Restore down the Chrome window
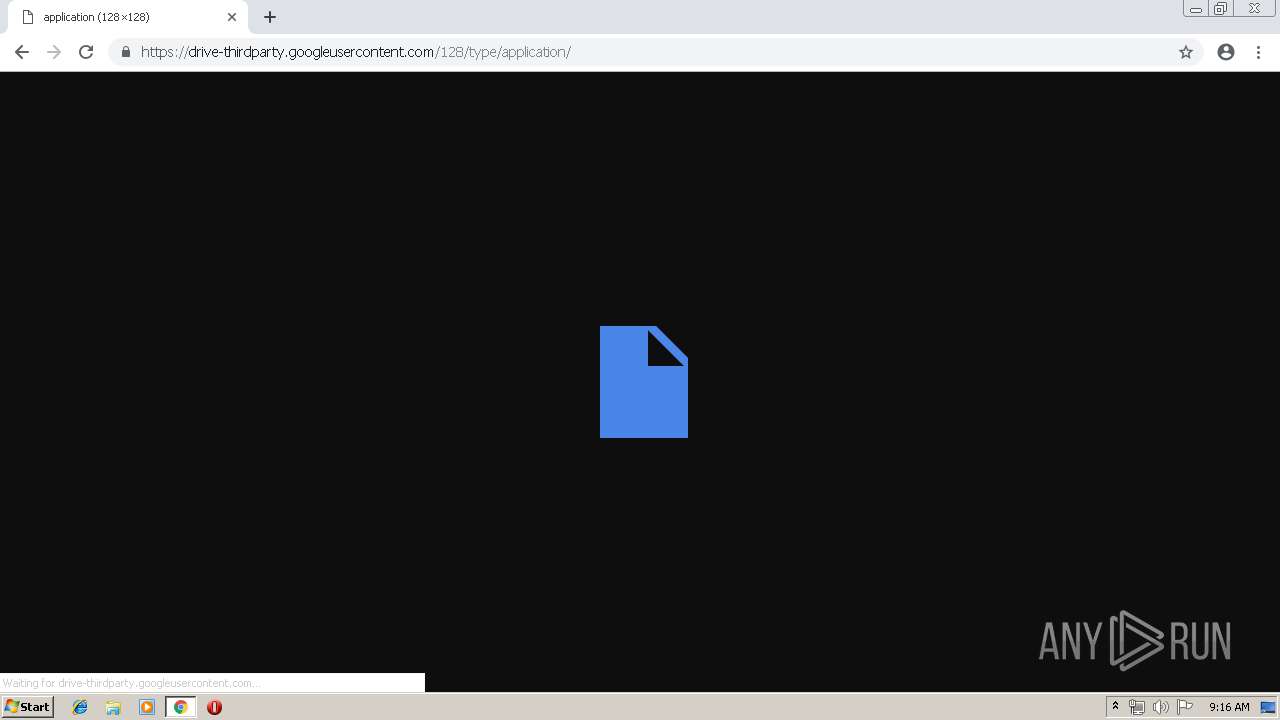Screen dimensions: 1280x720 coord(1220,9)
